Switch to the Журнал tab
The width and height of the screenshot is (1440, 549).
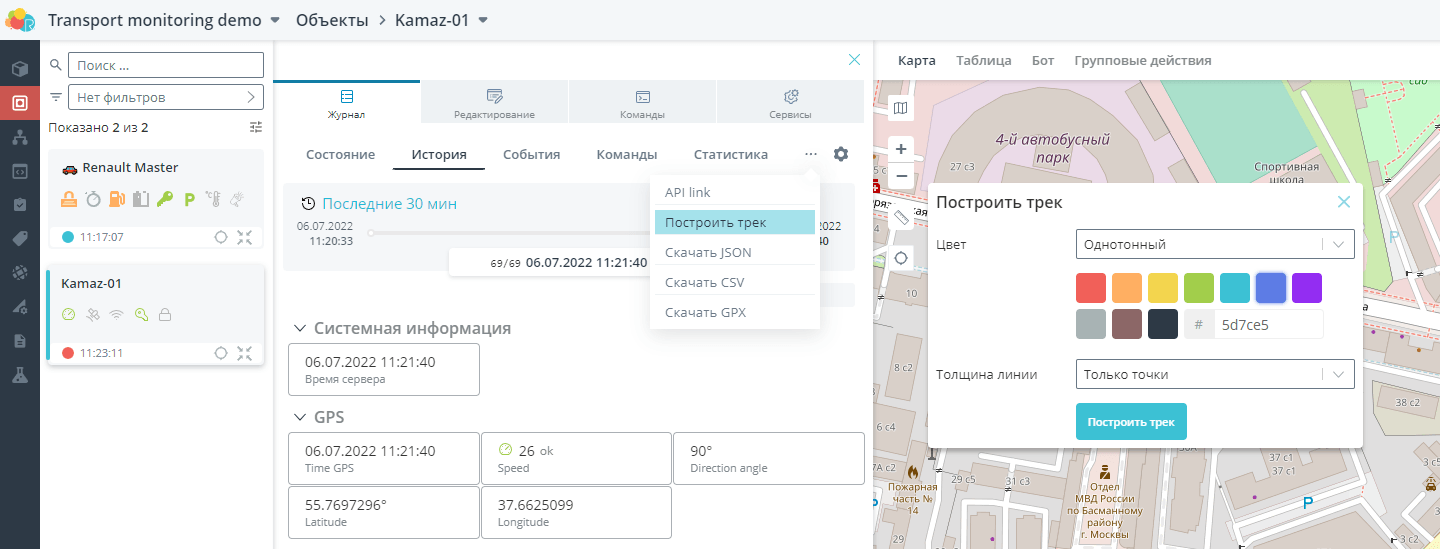click(347, 103)
